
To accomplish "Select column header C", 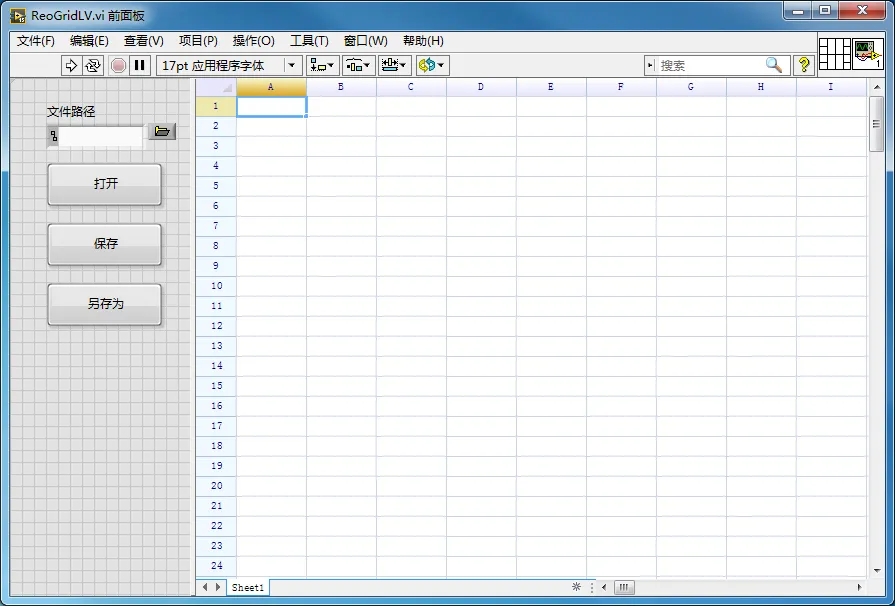I will click(x=411, y=87).
